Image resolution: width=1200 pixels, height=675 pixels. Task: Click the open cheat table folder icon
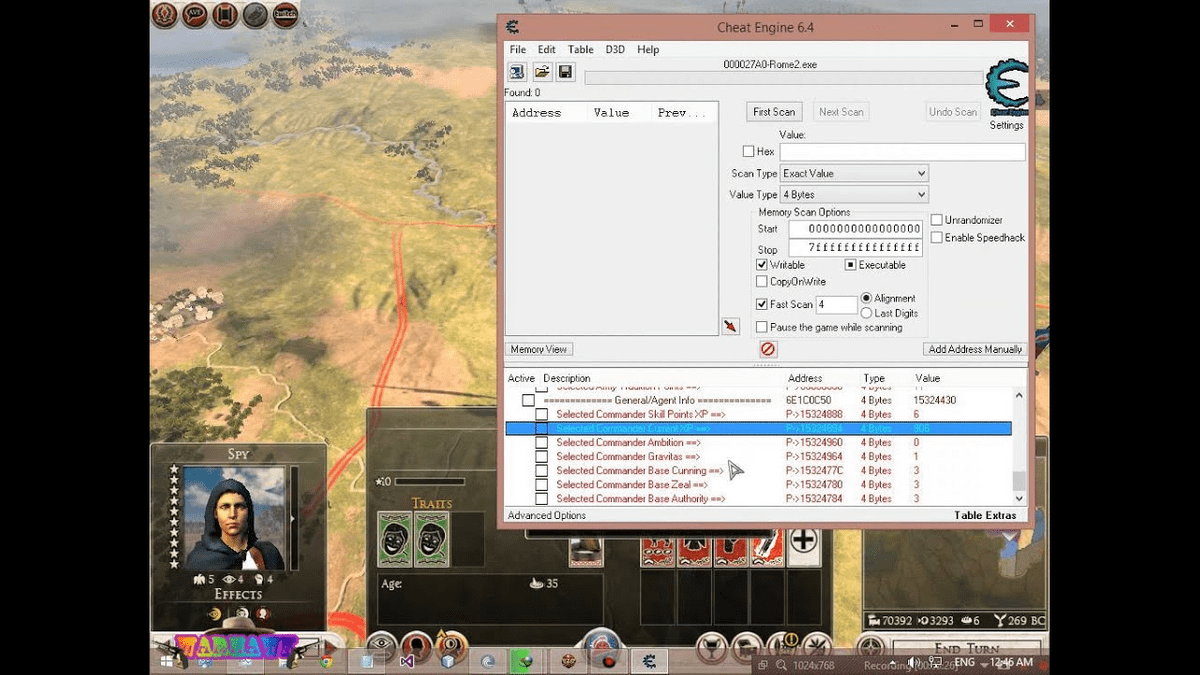[542, 71]
